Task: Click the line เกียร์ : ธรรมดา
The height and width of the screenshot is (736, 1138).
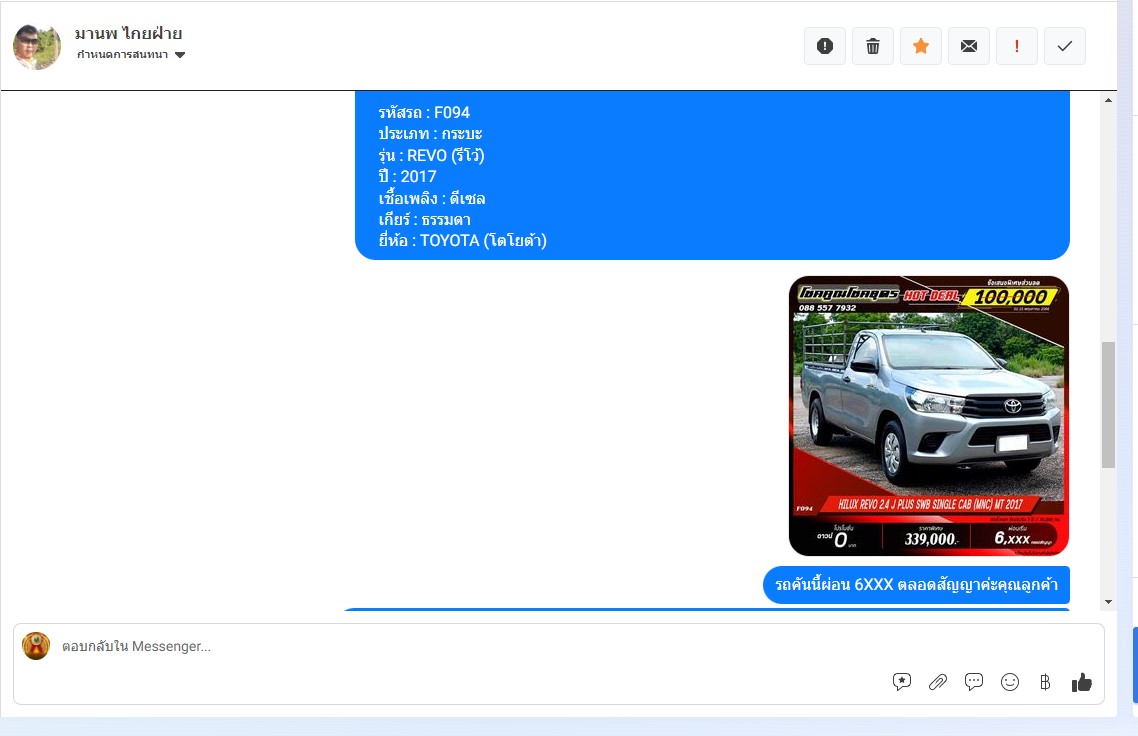Action: pyautogui.click(x=425, y=219)
